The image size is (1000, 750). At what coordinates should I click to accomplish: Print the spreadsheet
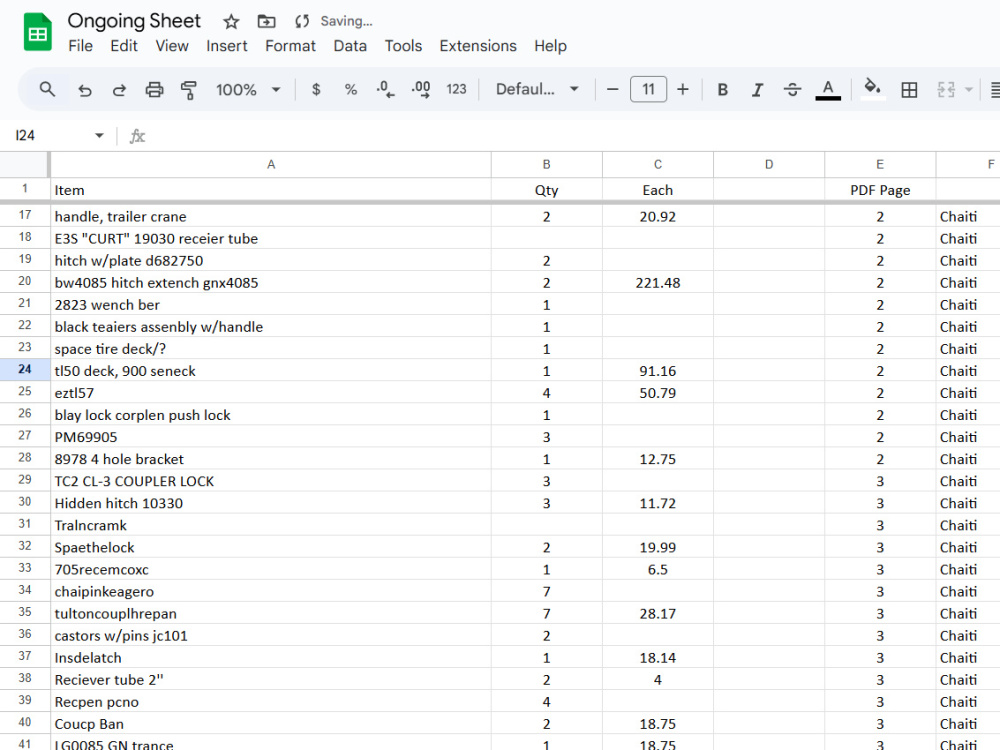point(154,89)
